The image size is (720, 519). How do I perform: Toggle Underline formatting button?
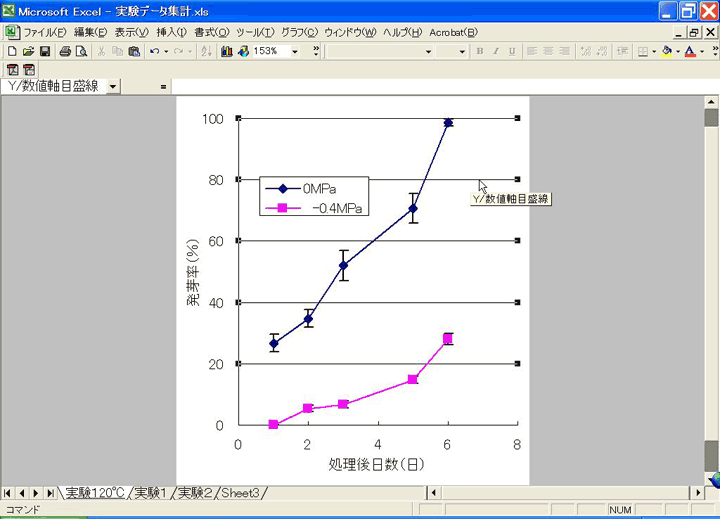(510, 51)
